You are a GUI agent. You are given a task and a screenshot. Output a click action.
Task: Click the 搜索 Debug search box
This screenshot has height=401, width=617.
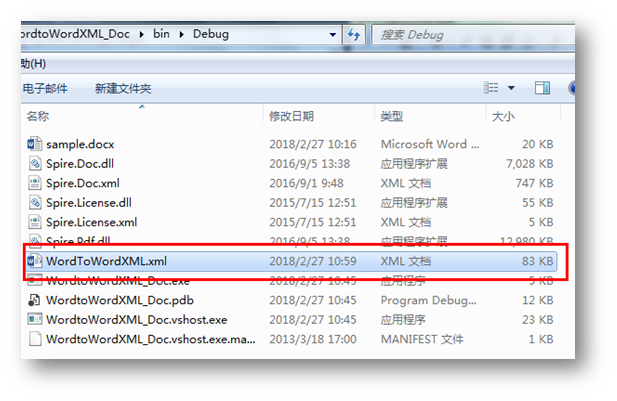point(473,35)
